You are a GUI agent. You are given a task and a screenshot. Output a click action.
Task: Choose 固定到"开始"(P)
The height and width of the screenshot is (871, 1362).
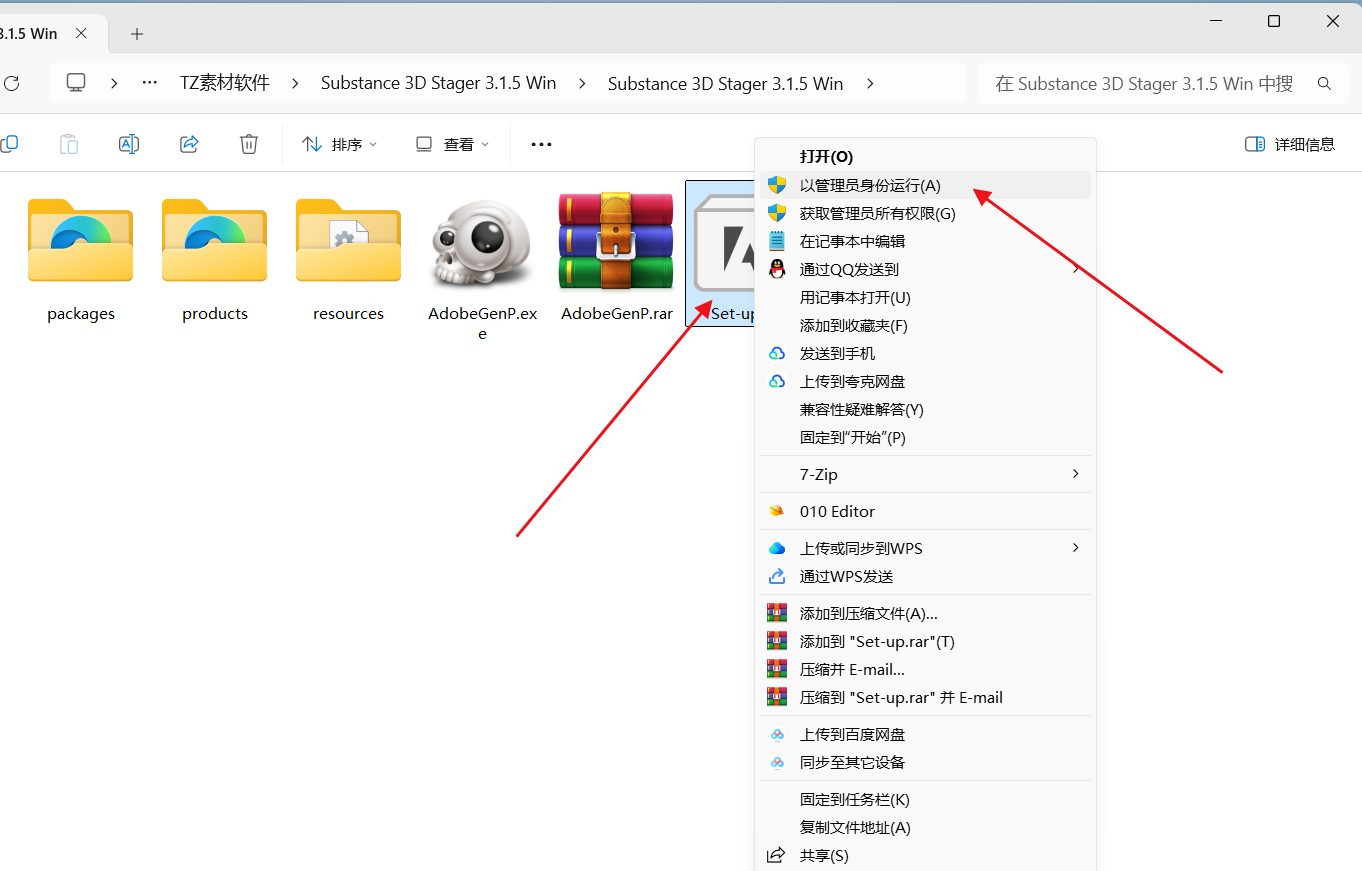point(925,437)
